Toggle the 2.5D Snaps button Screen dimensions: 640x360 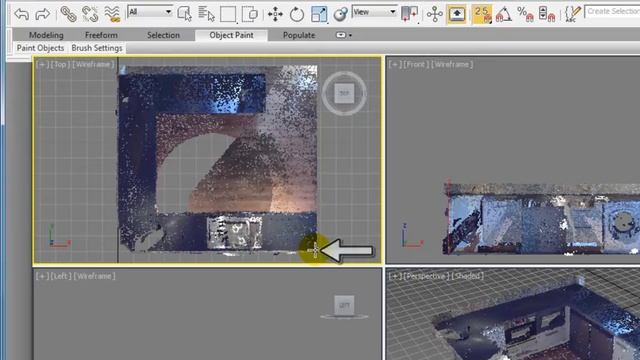482,14
